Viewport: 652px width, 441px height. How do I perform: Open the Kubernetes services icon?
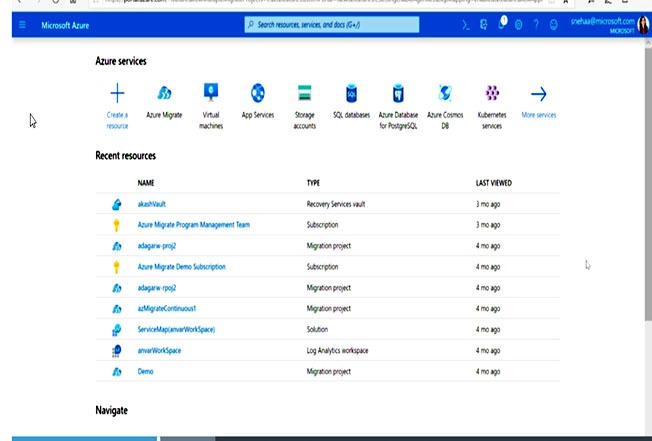(x=492, y=93)
